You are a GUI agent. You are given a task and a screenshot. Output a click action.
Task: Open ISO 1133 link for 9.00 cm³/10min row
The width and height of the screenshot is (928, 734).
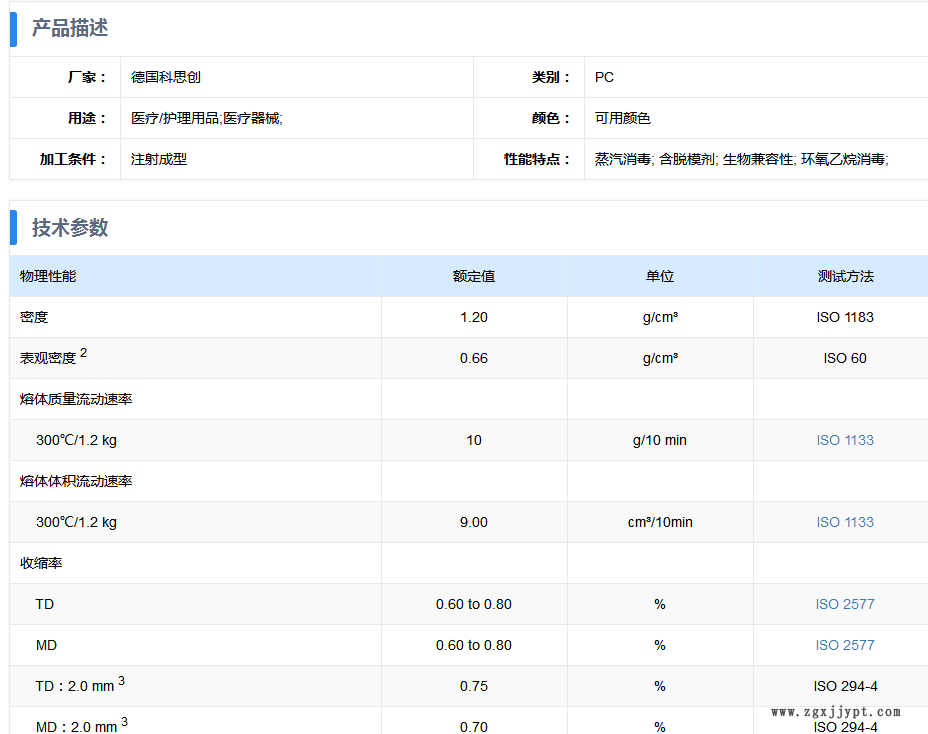point(844,522)
